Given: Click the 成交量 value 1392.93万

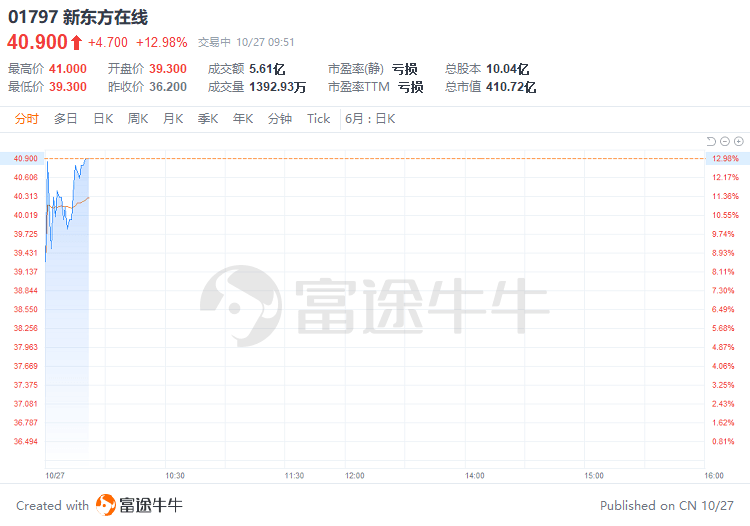Looking at the screenshot, I should (x=277, y=87).
